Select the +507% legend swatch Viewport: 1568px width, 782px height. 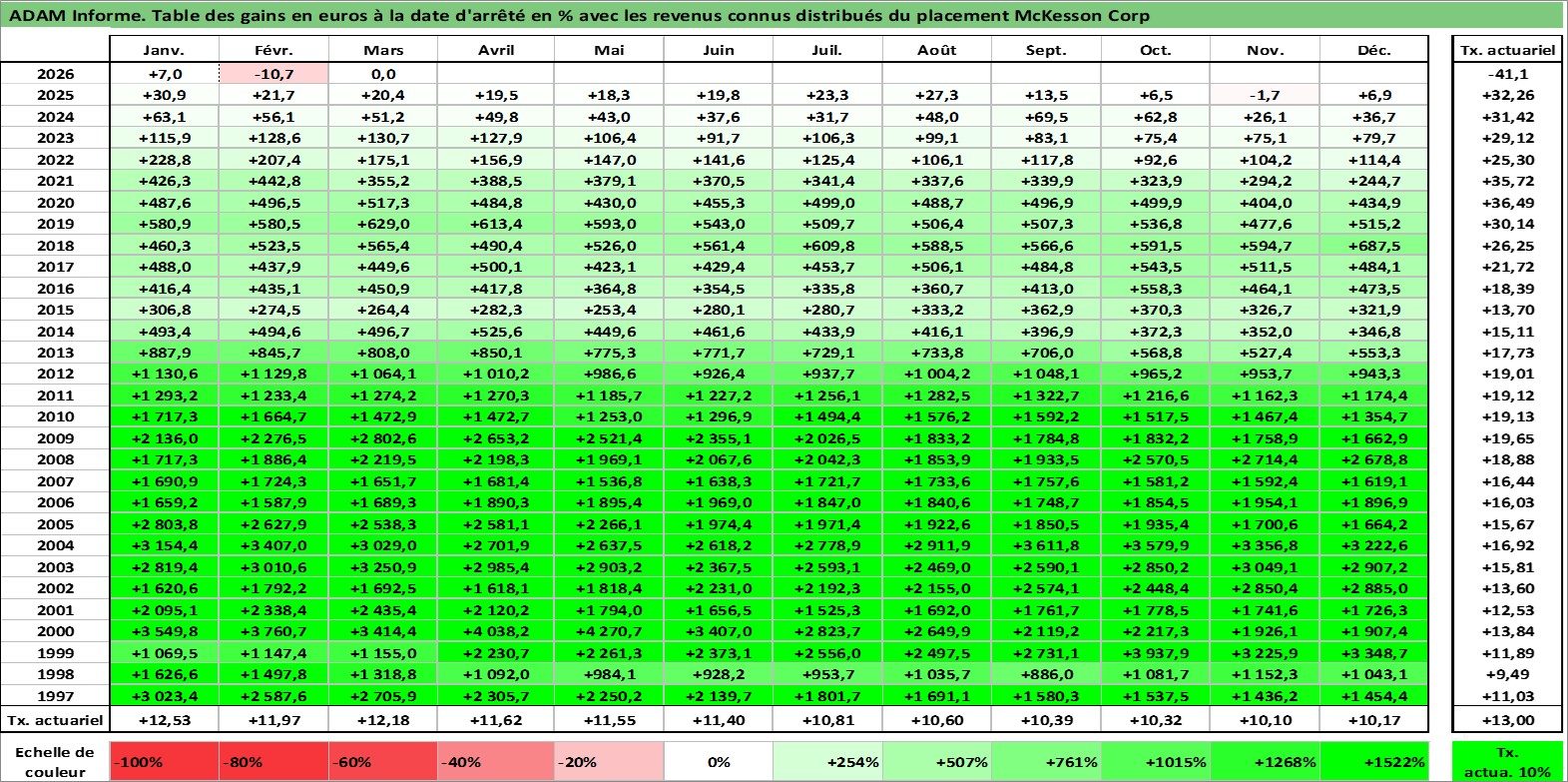click(x=937, y=761)
